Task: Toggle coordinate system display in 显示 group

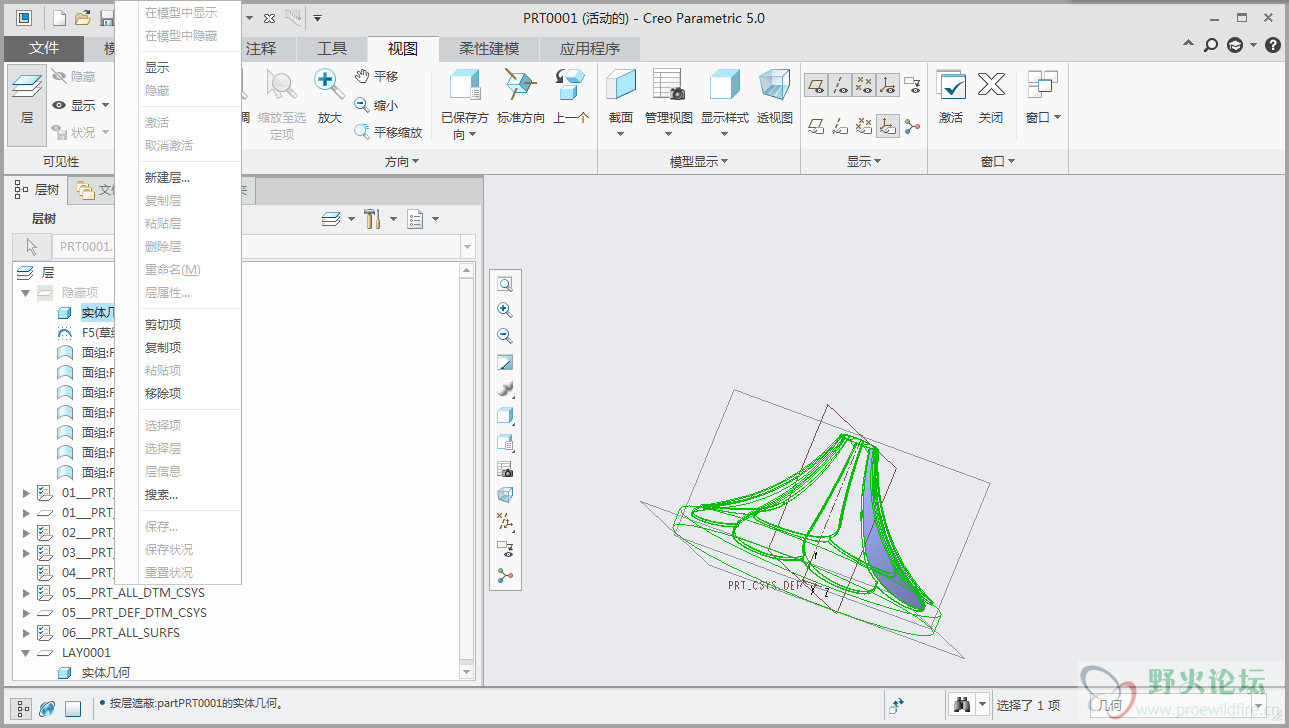Action: 888,85
